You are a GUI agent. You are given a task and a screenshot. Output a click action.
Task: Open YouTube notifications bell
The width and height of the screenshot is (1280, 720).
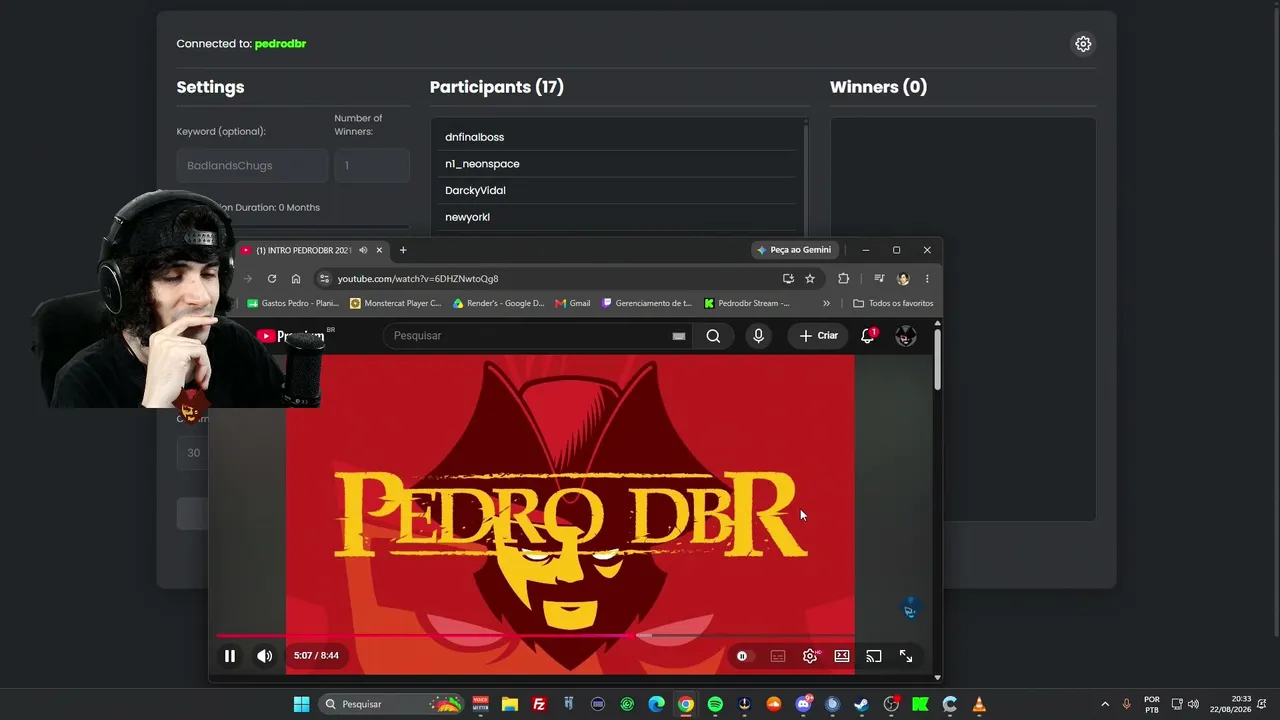coord(868,336)
